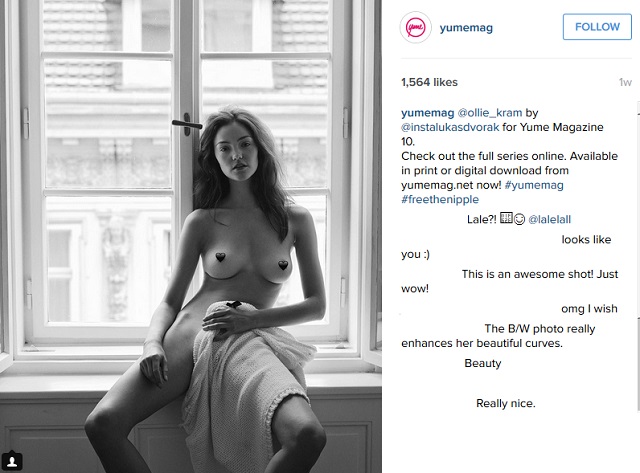The image size is (640, 473).
Task: Click the 'Really nice.' comment
Action: [505, 404]
